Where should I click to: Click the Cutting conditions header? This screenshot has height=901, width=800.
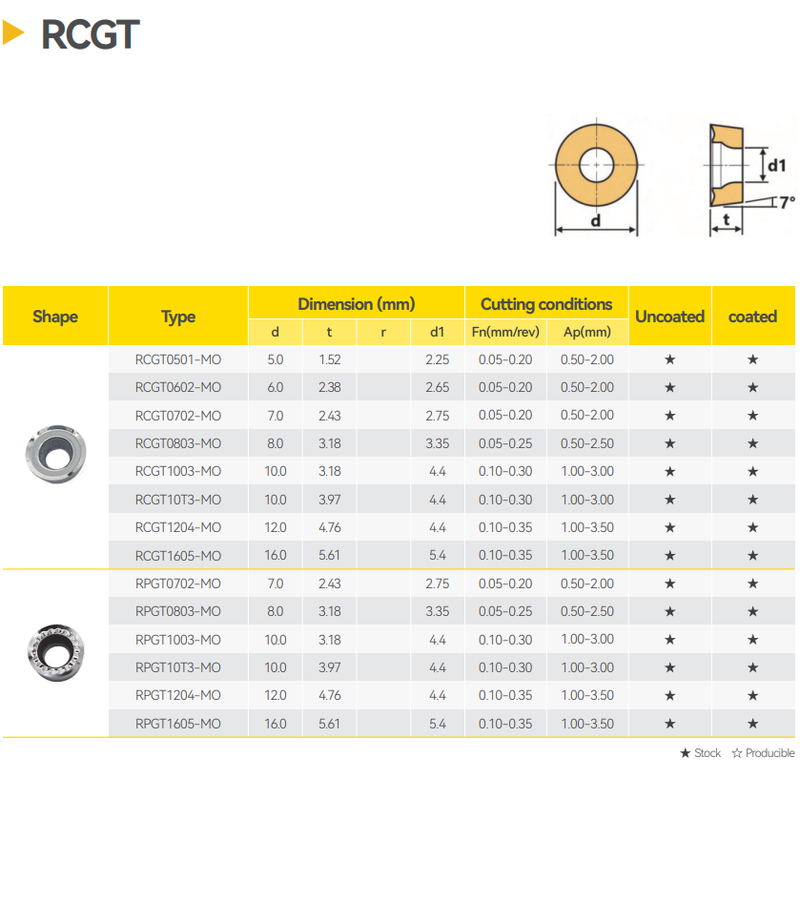546,304
